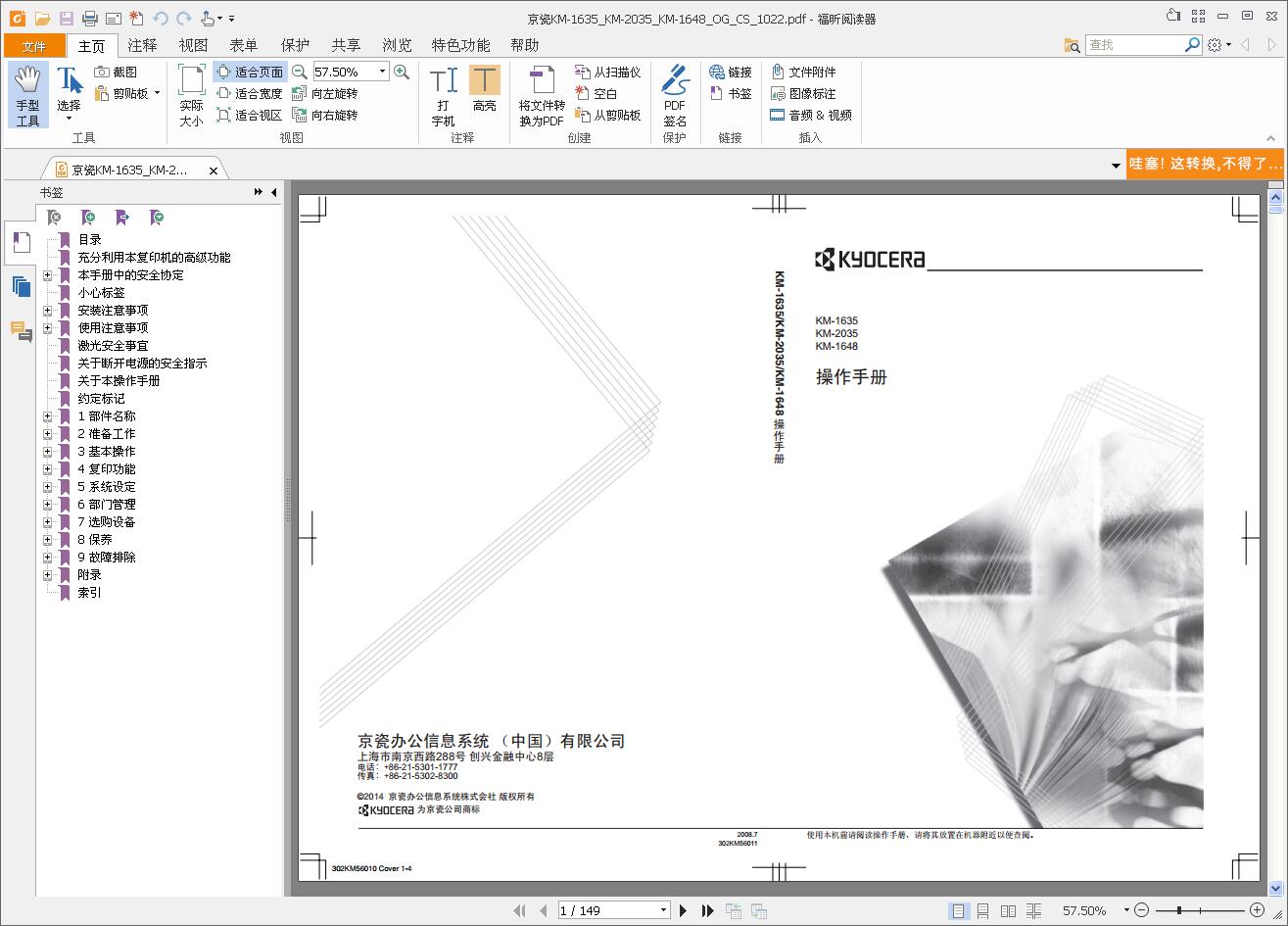The width and height of the screenshot is (1288, 926).
Task: Toggle Fit Page (适合页面) view
Action: pos(250,72)
